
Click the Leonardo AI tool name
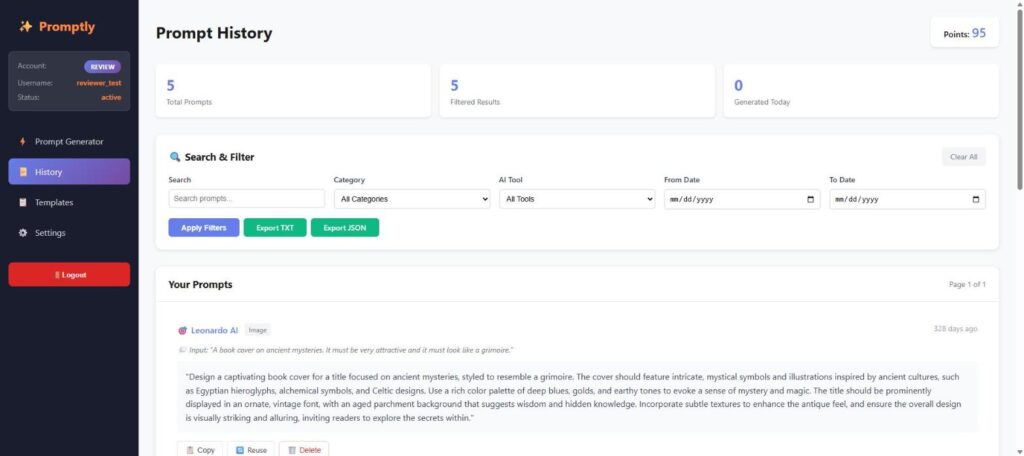coord(214,331)
